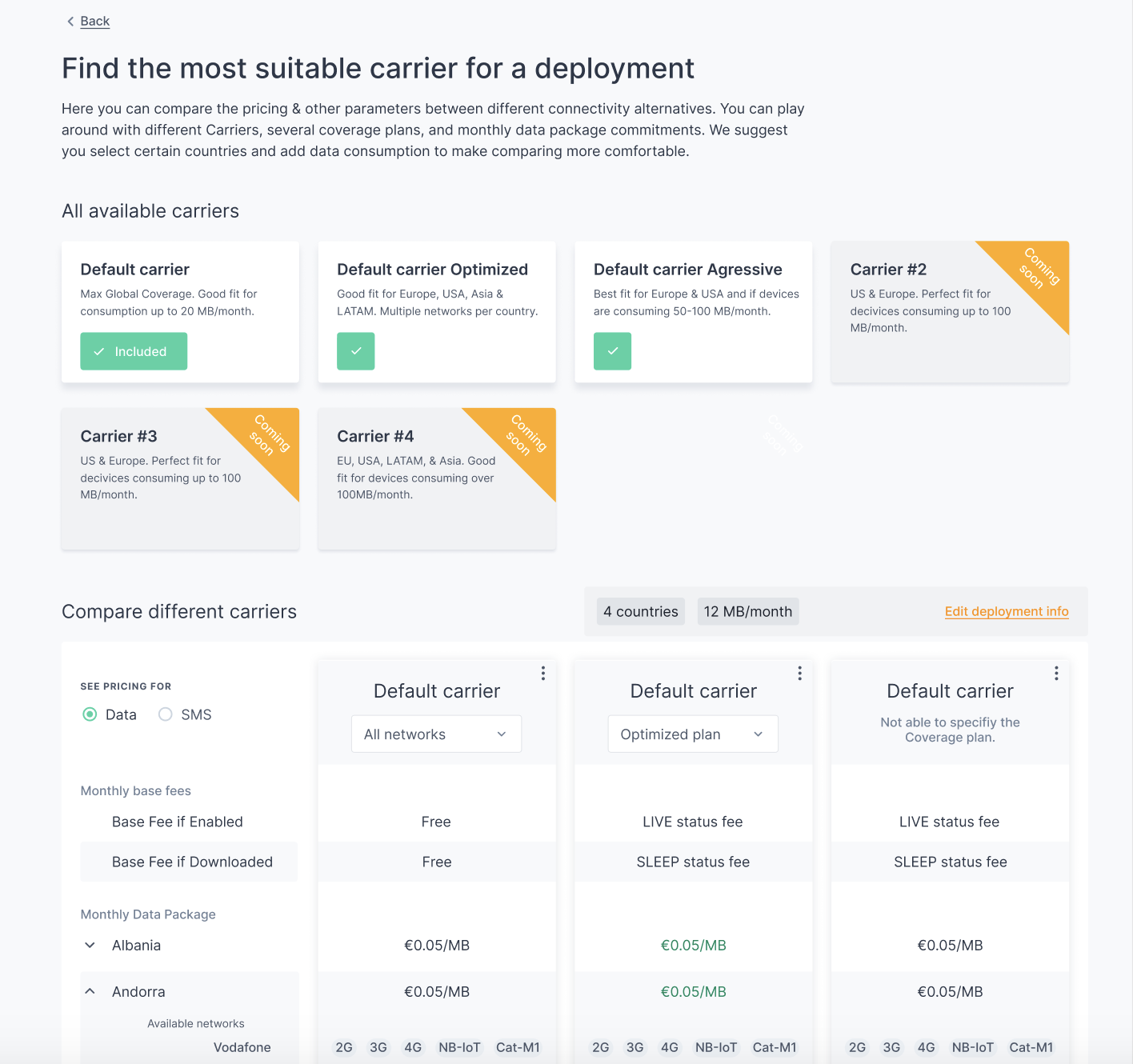The height and width of the screenshot is (1064, 1133).
Task: Click the back arrow chevron icon
Action: 70,22
